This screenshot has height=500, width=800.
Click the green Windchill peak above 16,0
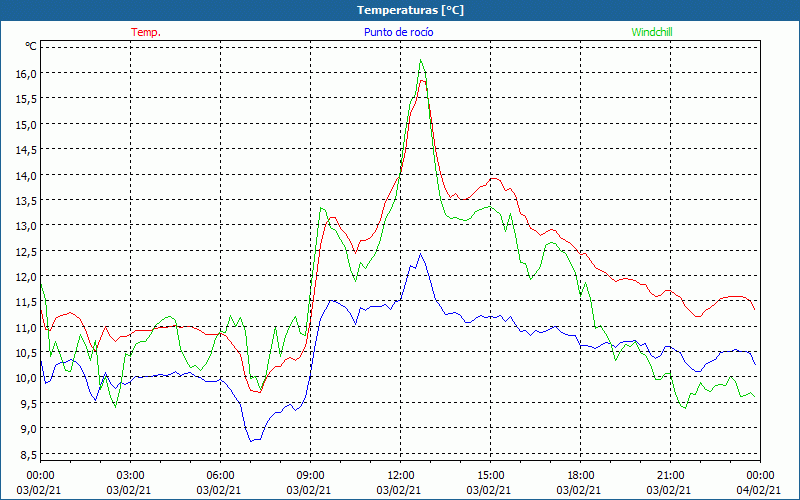[420, 60]
